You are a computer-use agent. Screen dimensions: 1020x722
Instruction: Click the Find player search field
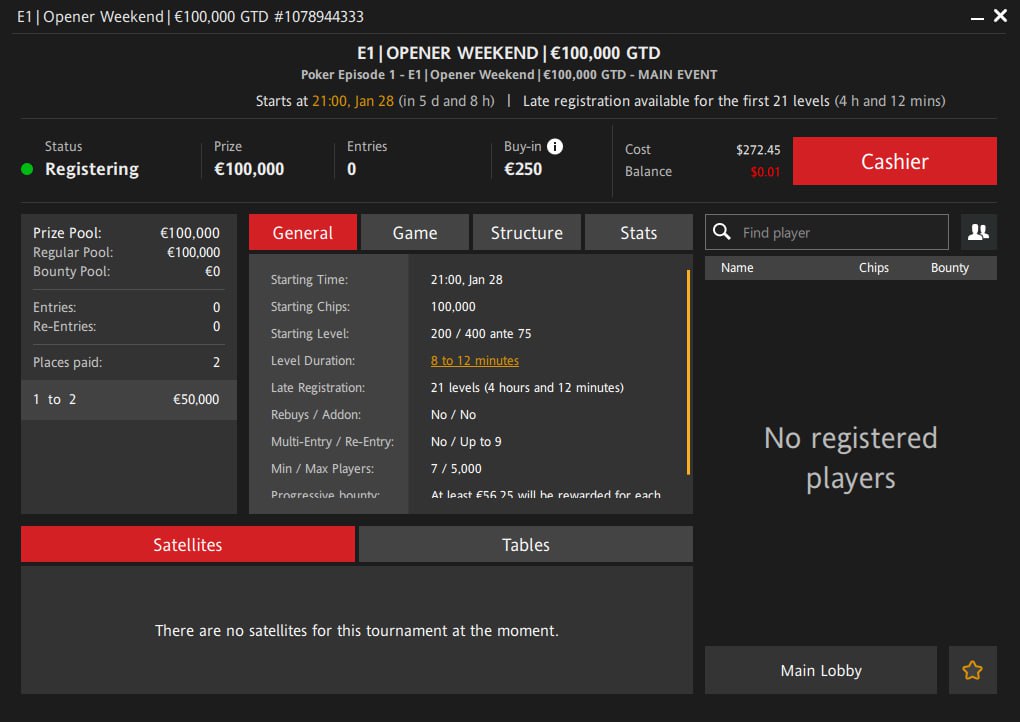coord(827,232)
